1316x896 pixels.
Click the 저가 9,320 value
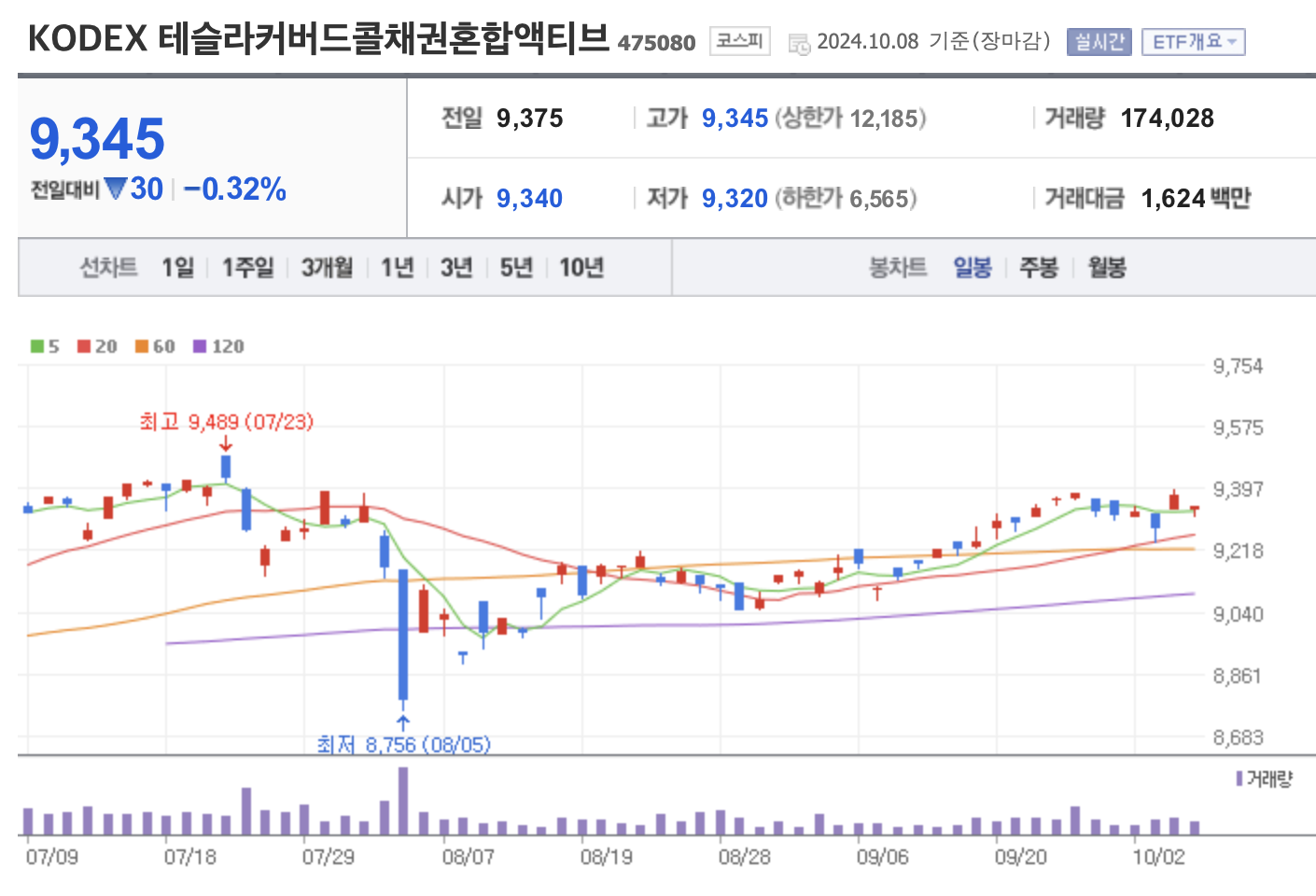point(735,199)
